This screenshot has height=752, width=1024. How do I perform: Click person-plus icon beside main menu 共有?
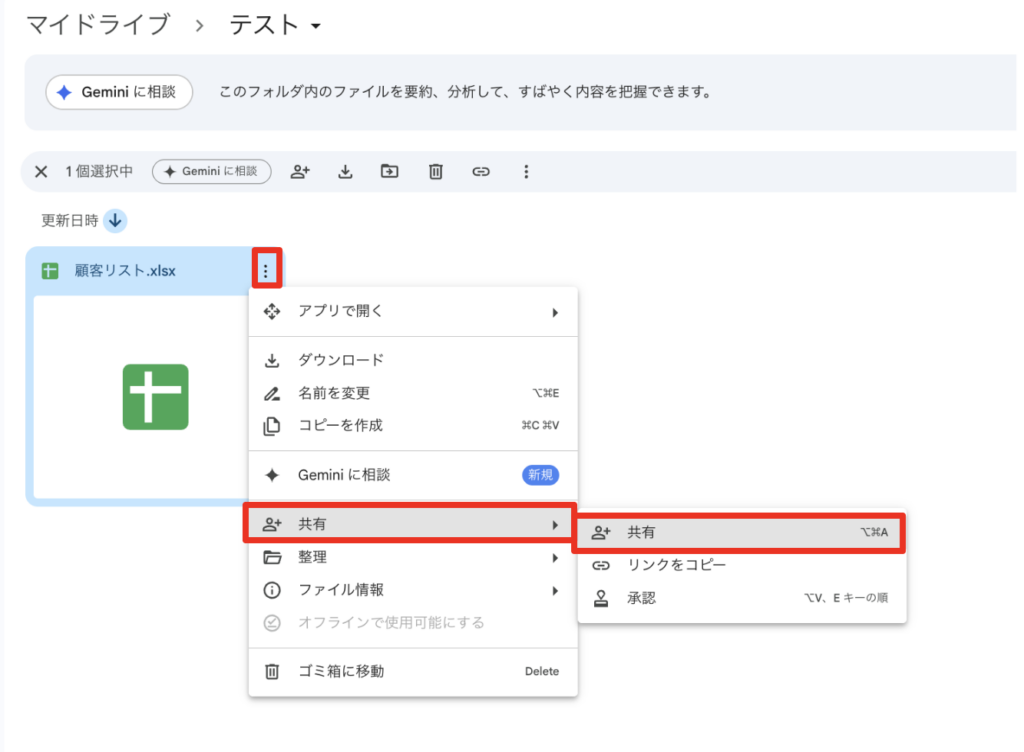(272, 524)
